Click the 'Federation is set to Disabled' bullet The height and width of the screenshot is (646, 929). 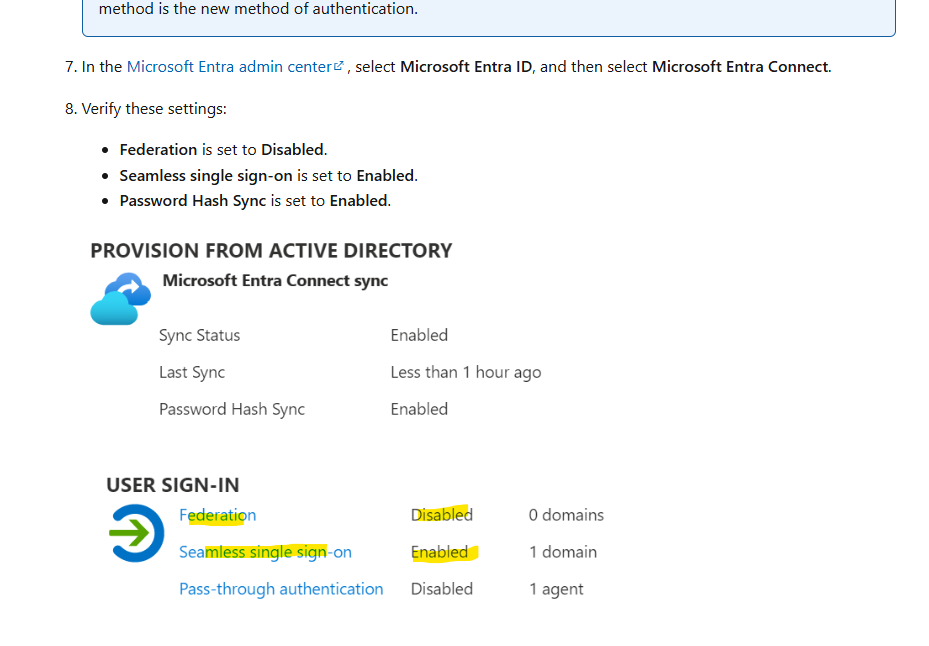(223, 150)
